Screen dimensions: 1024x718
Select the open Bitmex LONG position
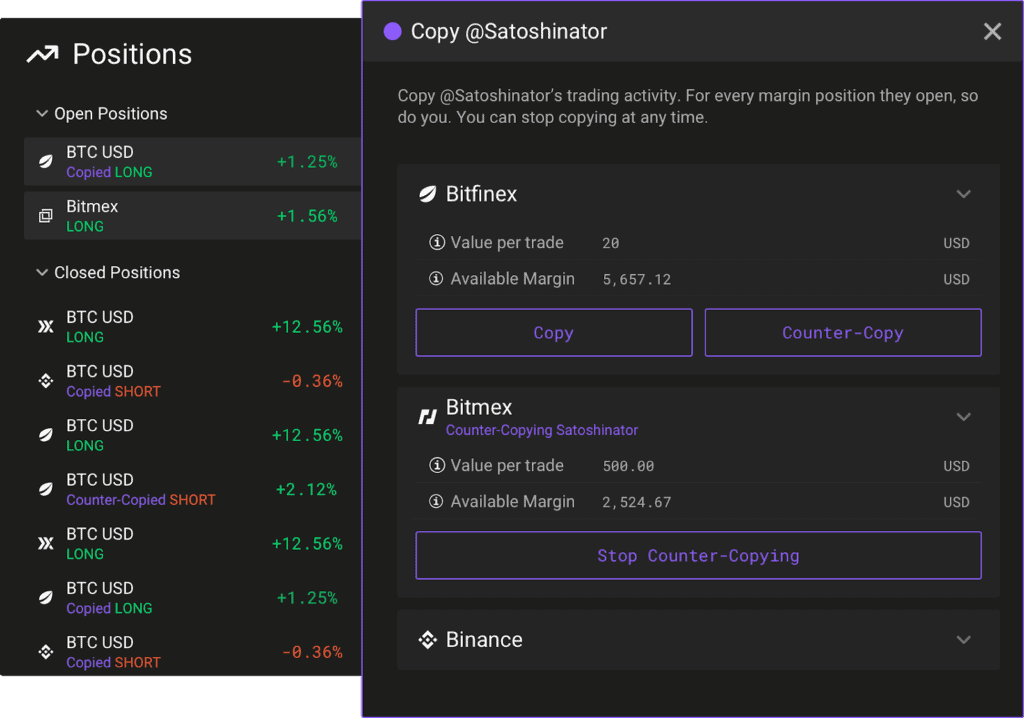pyautogui.click(x=190, y=216)
